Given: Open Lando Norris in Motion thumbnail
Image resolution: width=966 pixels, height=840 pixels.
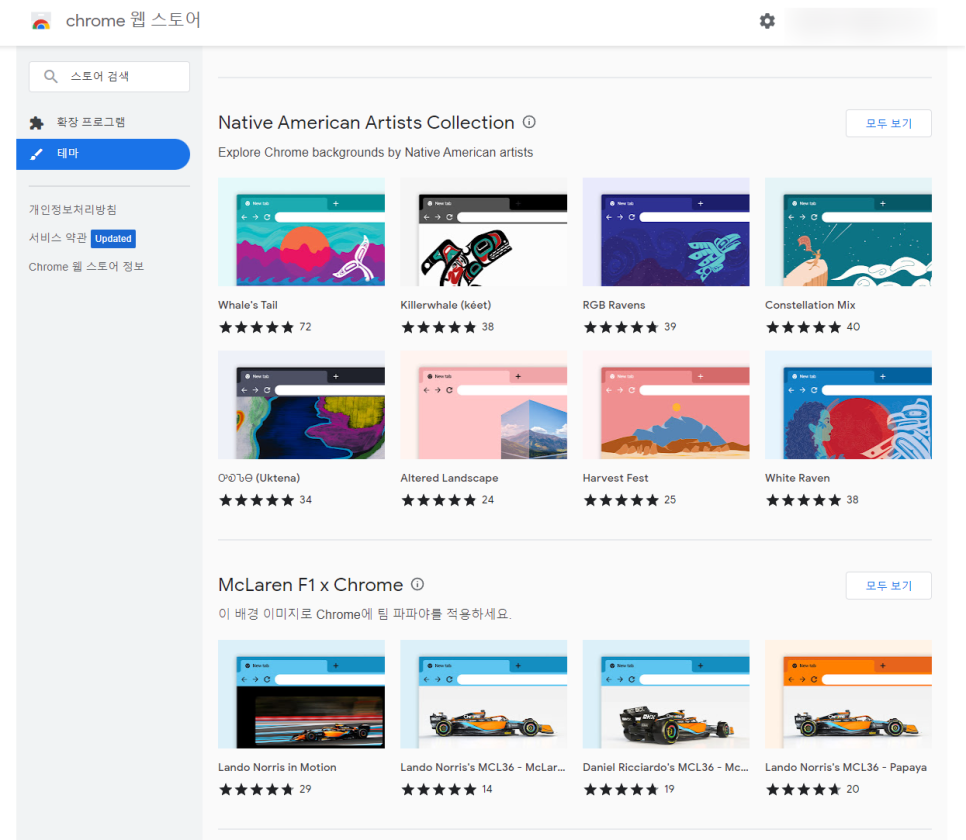Looking at the screenshot, I should point(301,694).
